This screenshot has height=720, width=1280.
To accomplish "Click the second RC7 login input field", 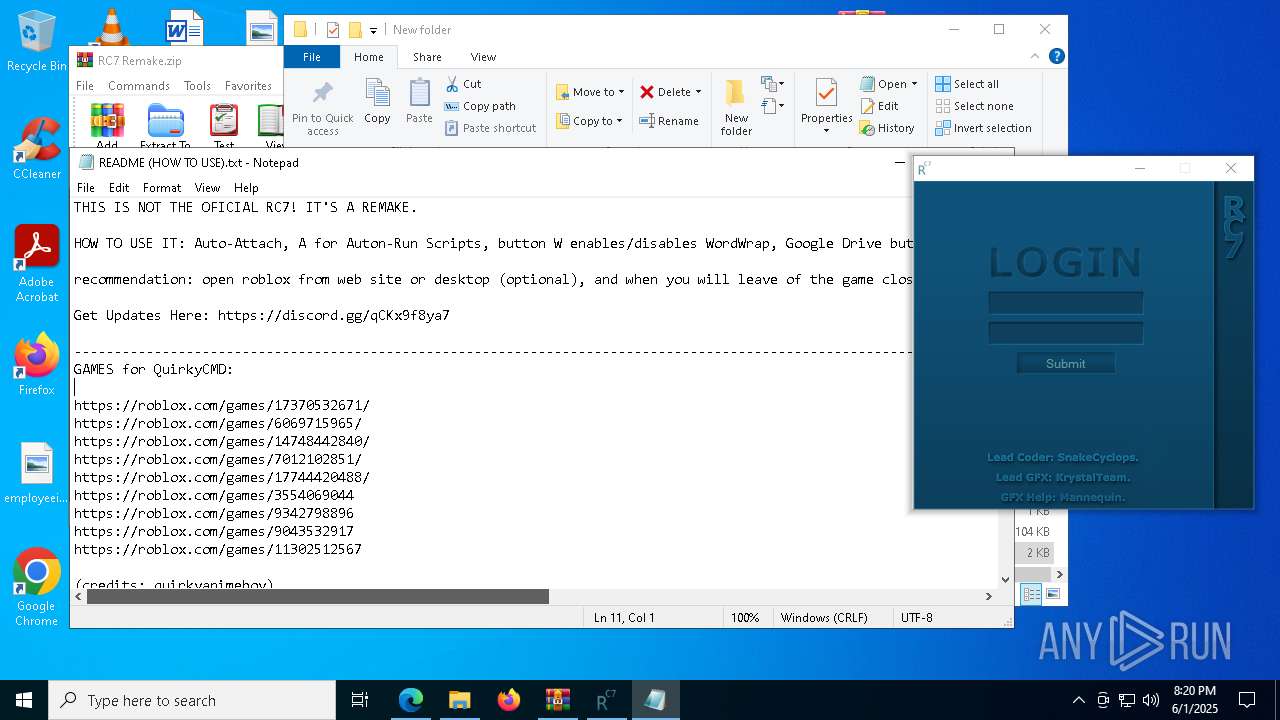I will point(1065,333).
